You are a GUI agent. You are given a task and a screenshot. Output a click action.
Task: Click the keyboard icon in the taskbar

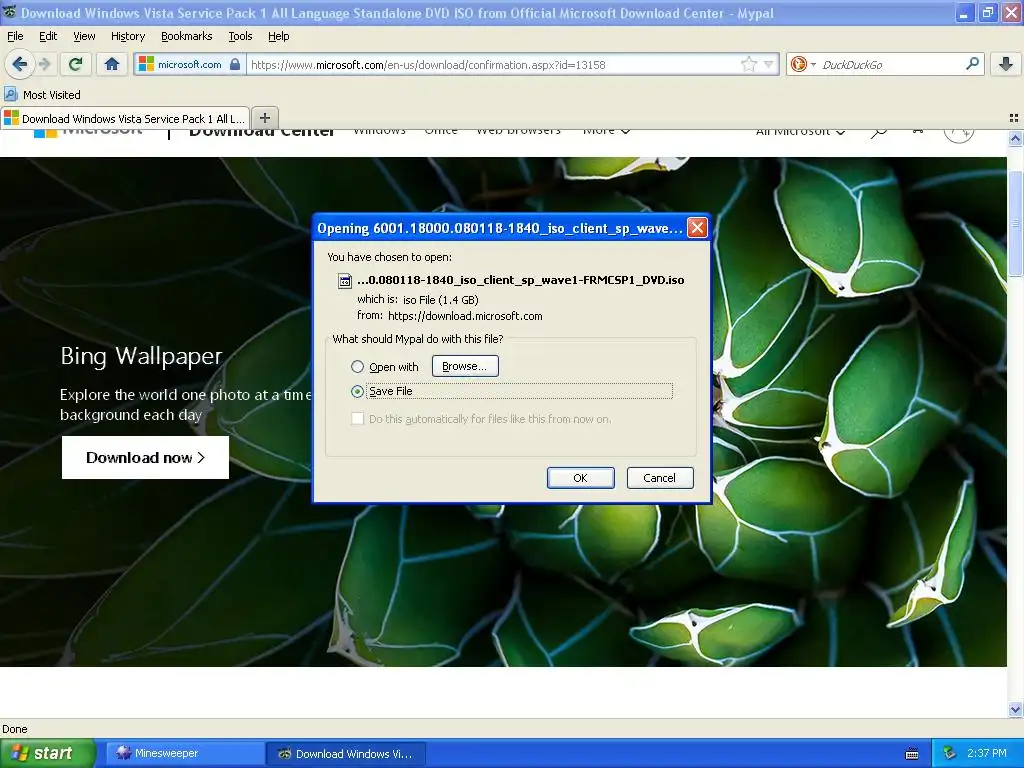(x=912, y=754)
